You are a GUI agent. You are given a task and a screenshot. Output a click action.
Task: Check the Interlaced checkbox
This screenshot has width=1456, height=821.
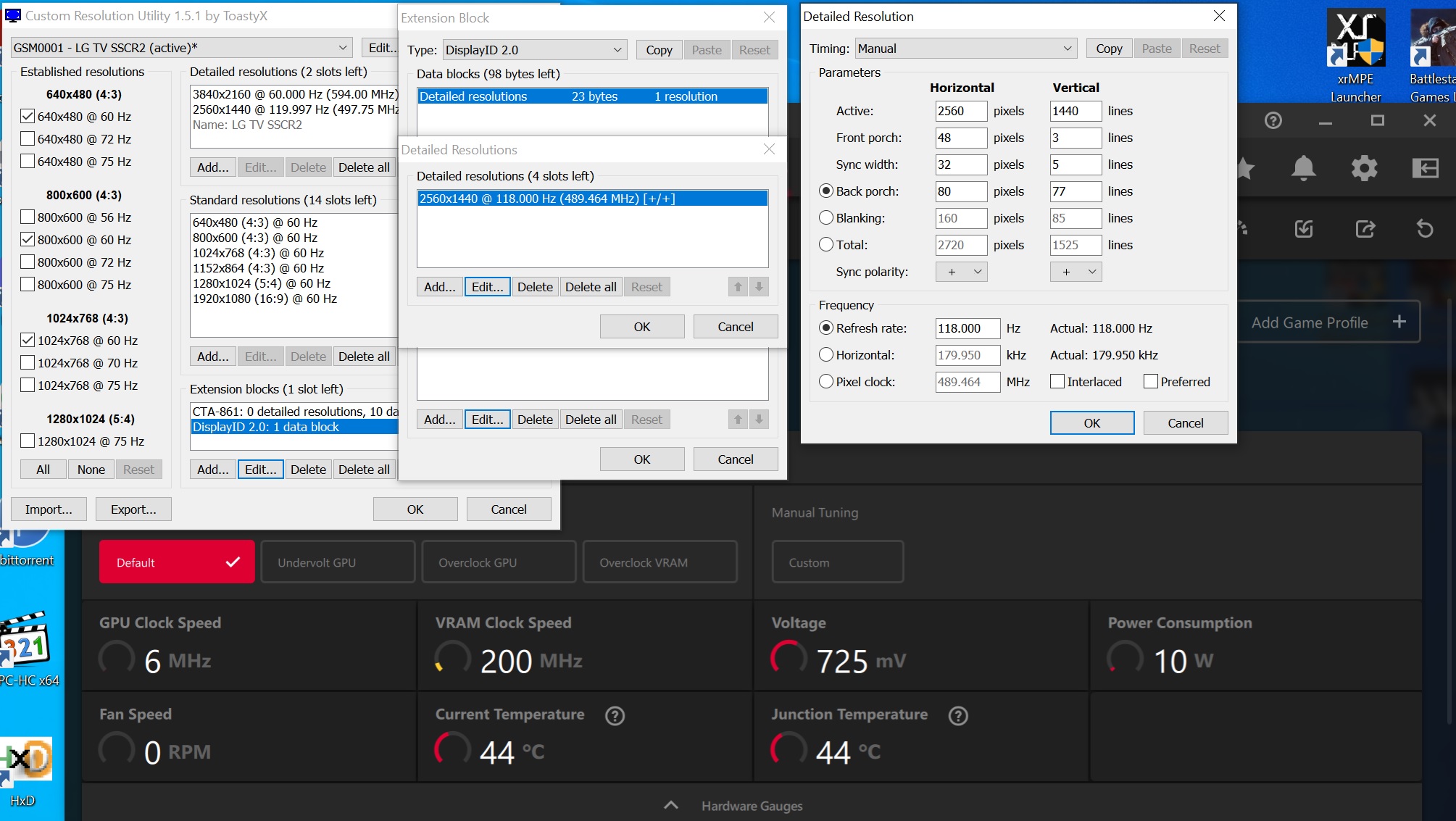coord(1057,382)
